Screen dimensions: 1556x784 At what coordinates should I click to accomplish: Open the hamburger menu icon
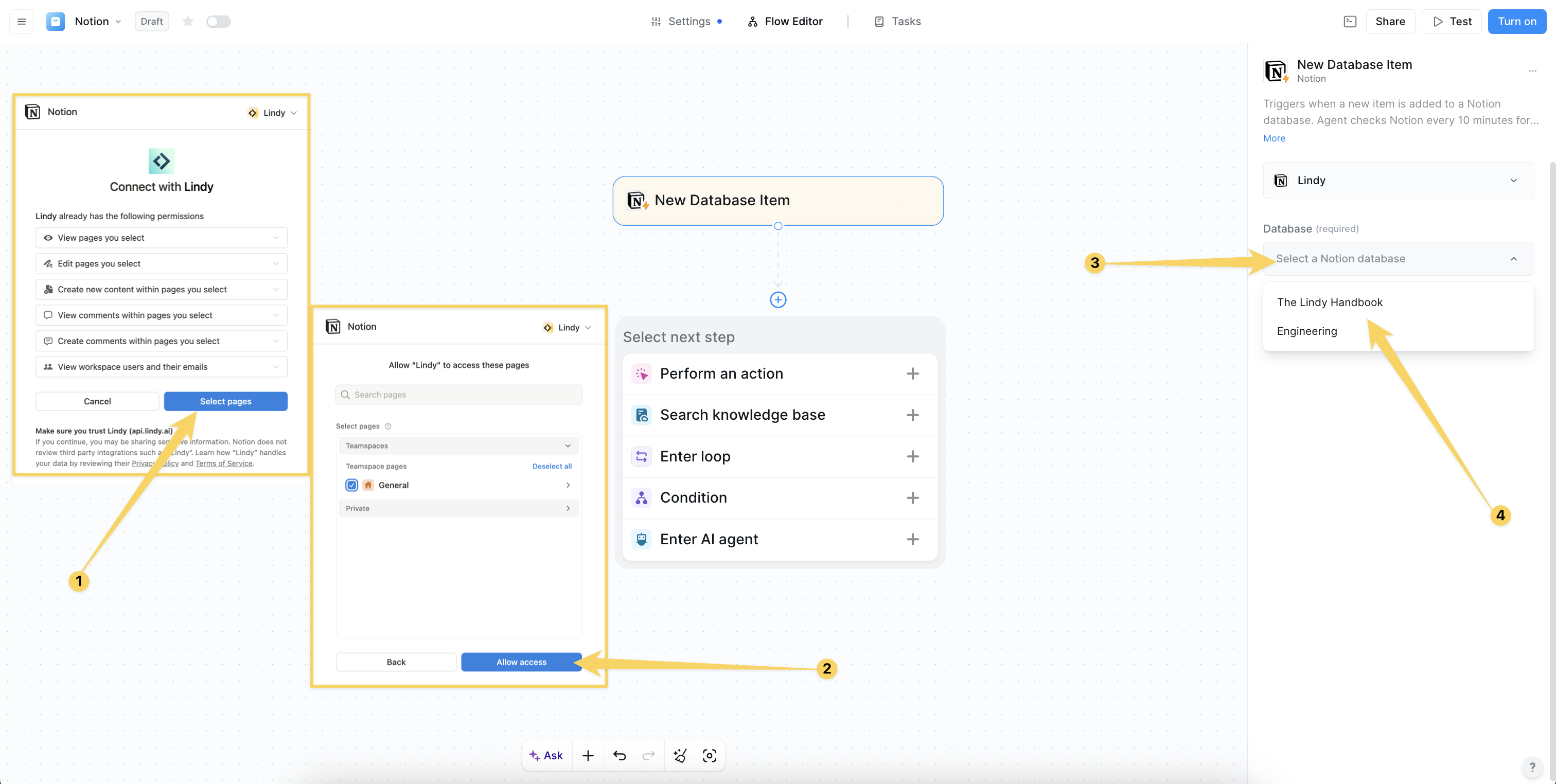(x=22, y=22)
